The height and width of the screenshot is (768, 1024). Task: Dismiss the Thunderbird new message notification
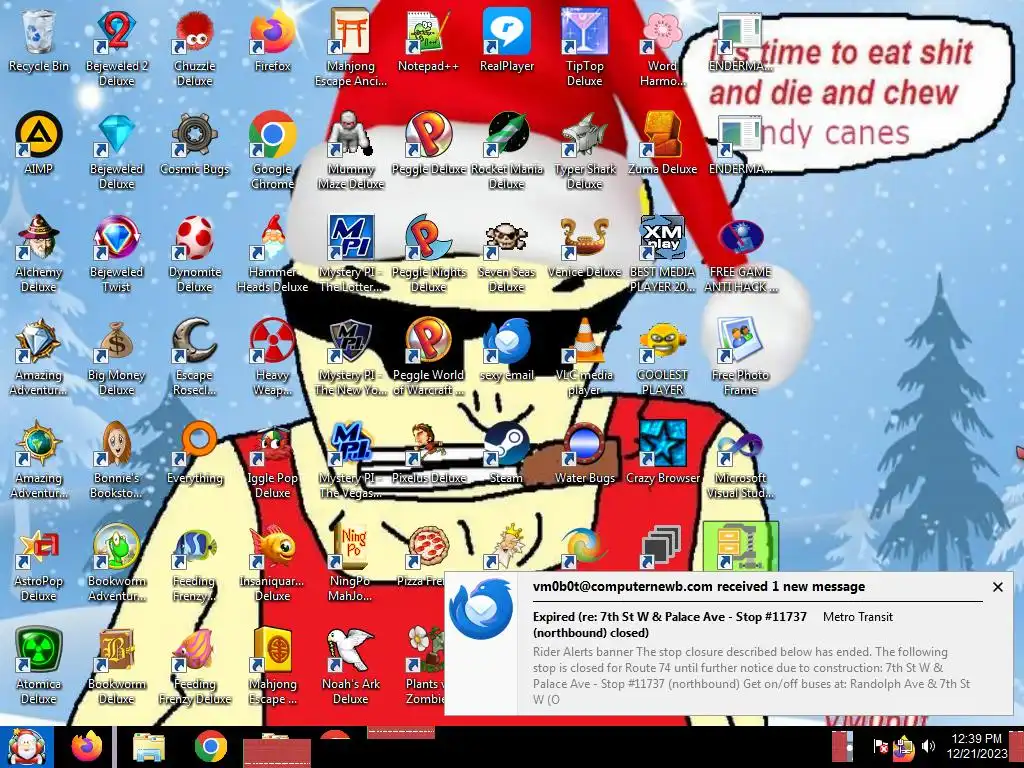(x=997, y=587)
